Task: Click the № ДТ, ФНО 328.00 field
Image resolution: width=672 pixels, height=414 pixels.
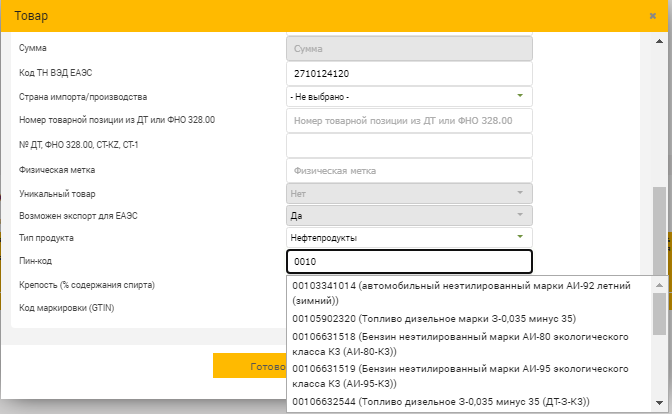Action: point(409,146)
